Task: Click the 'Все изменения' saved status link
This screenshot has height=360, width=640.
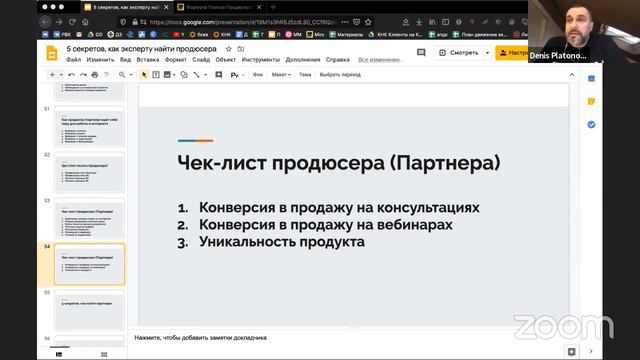Action: coord(380,60)
